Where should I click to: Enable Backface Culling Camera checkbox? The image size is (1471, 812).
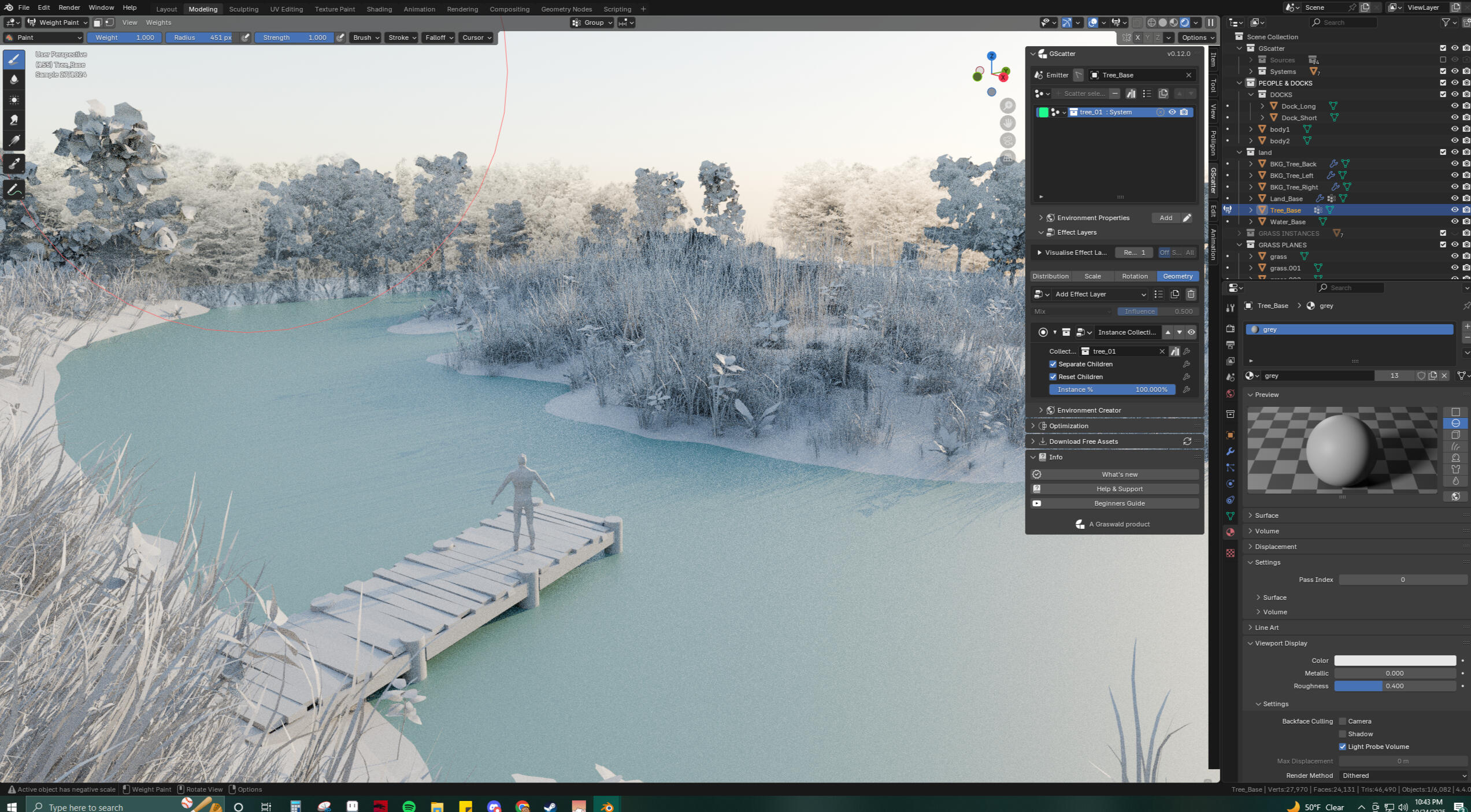pyautogui.click(x=1343, y=721)
